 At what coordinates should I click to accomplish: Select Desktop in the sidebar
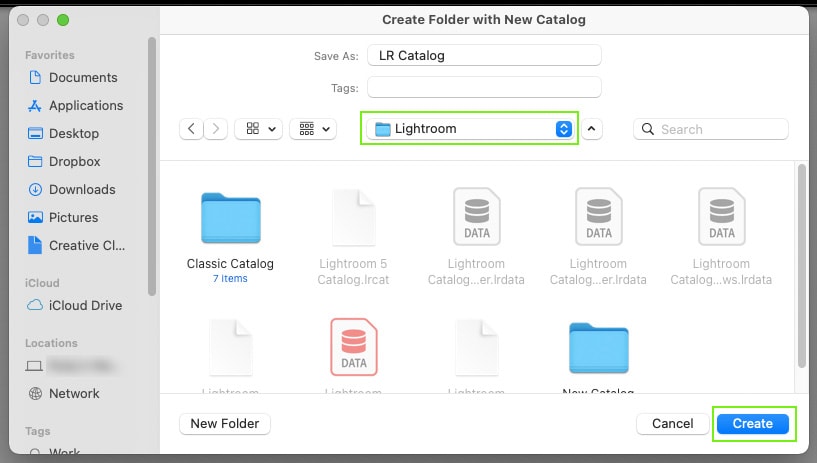[x=63, y=134]
